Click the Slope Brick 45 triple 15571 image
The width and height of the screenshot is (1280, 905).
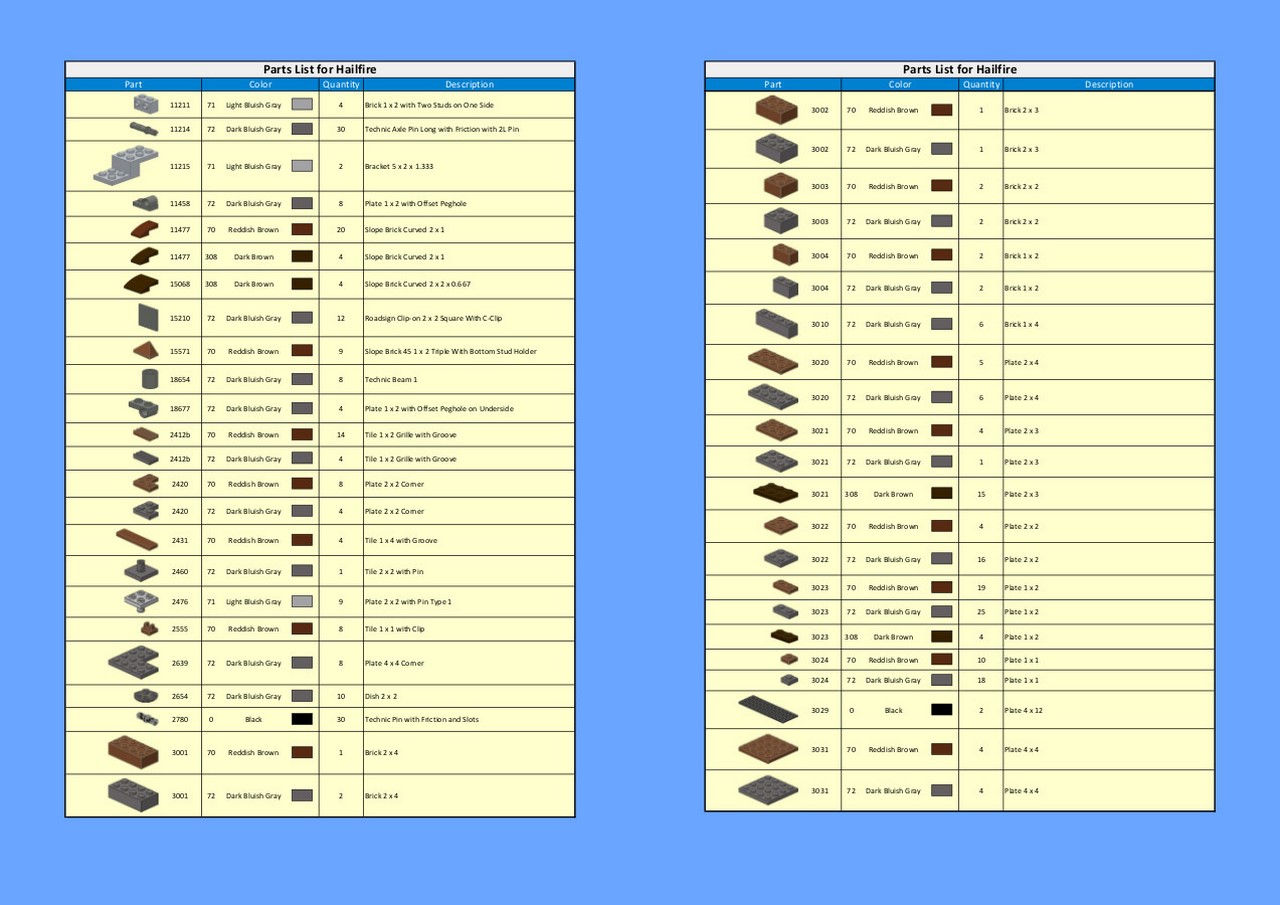click(x=145, y=351)
